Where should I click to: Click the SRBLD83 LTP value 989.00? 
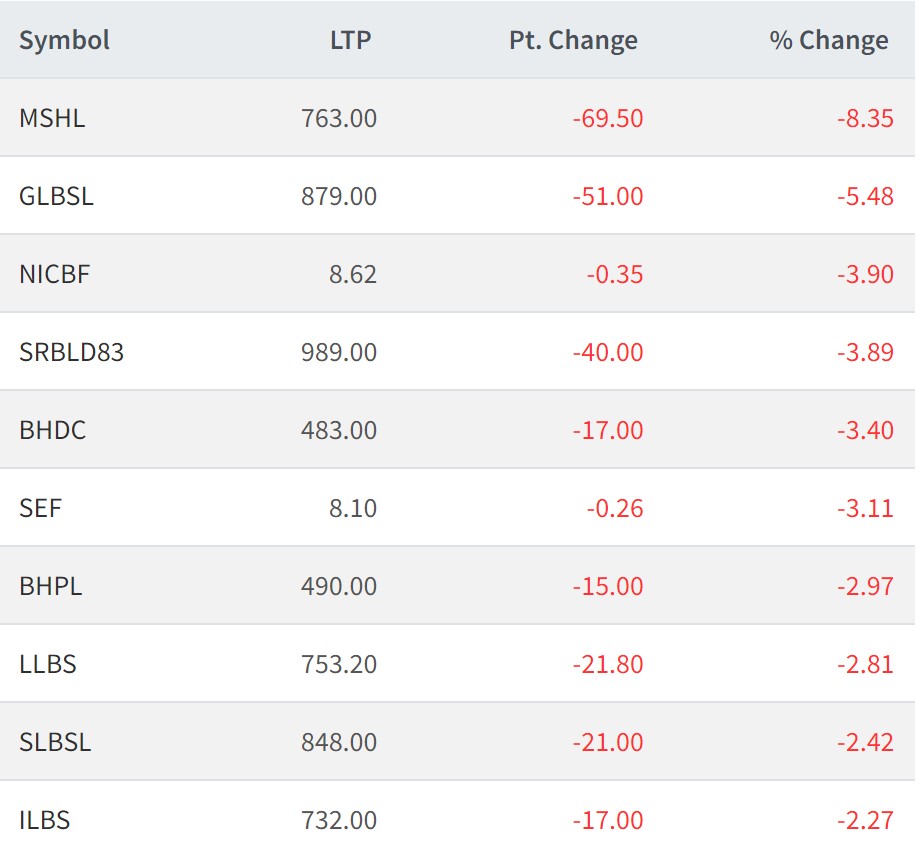coord(339,352)
